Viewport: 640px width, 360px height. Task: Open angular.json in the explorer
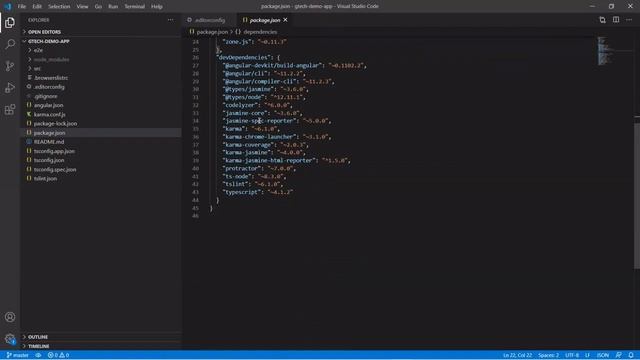pyautogui.click(x=49, y=105)
